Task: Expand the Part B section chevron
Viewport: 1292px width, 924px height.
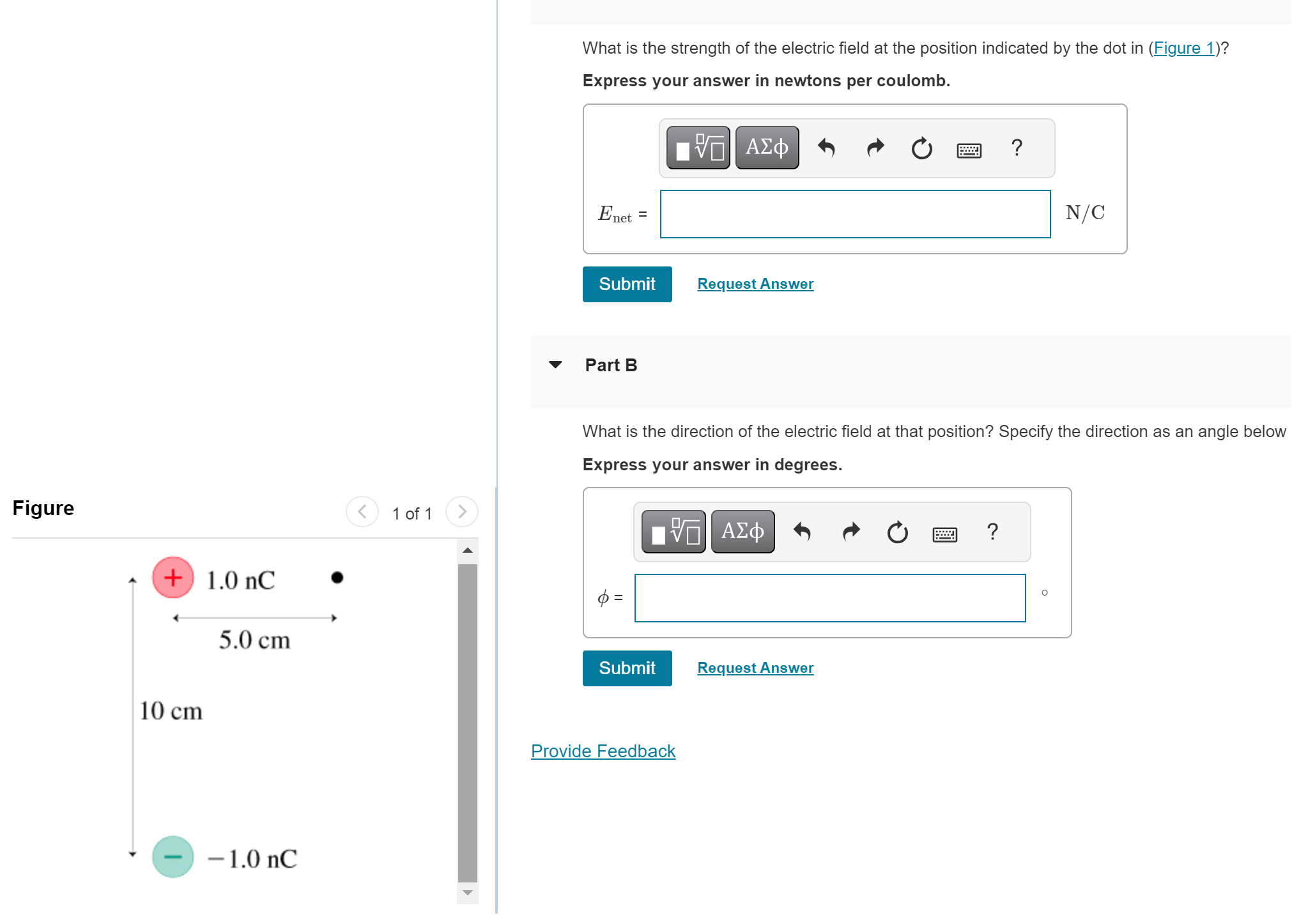Action: tap(553, 363)
